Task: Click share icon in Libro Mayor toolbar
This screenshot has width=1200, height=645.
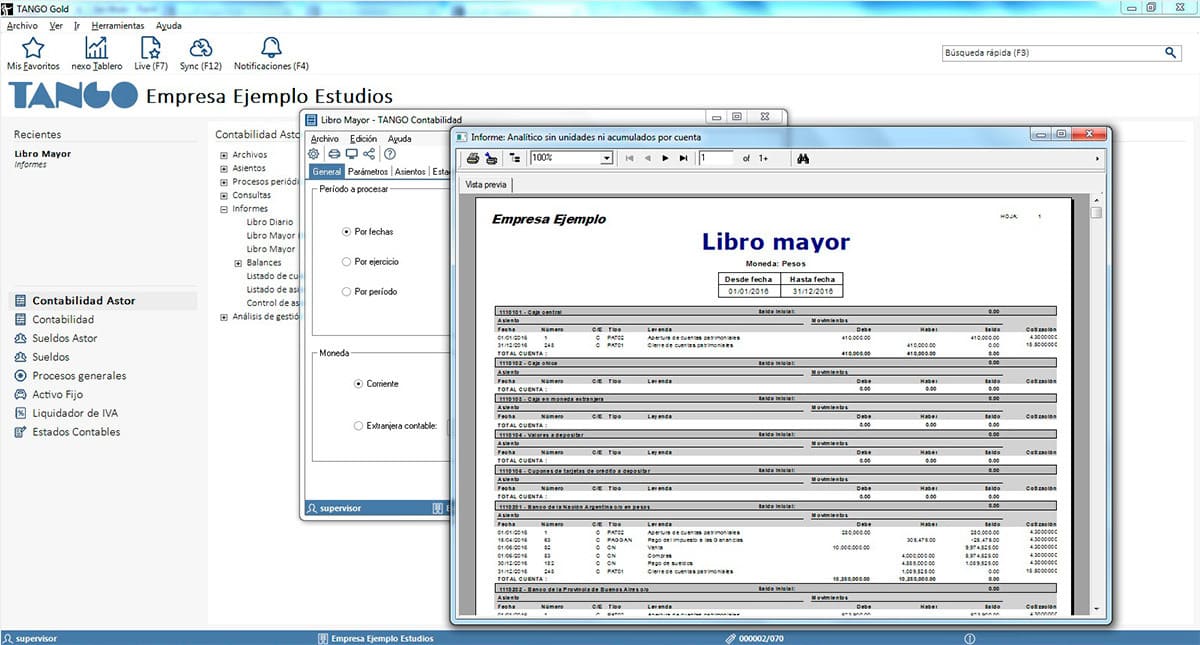Action: click(370, 154)
